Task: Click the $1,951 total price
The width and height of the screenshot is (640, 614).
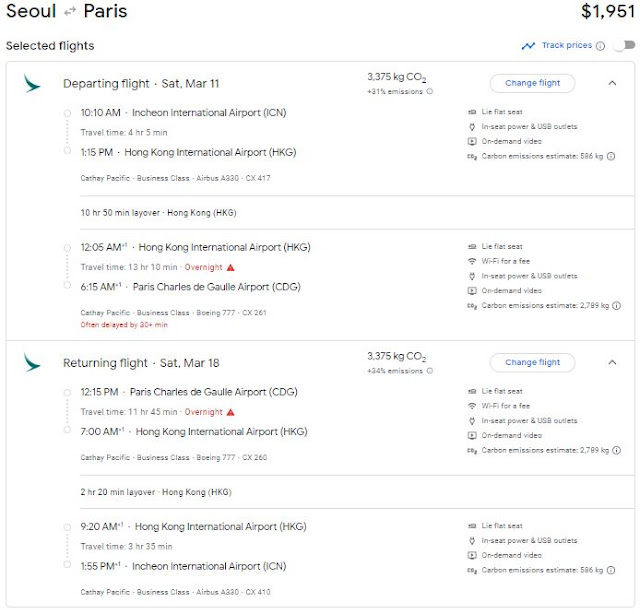Action: [608, 13]
